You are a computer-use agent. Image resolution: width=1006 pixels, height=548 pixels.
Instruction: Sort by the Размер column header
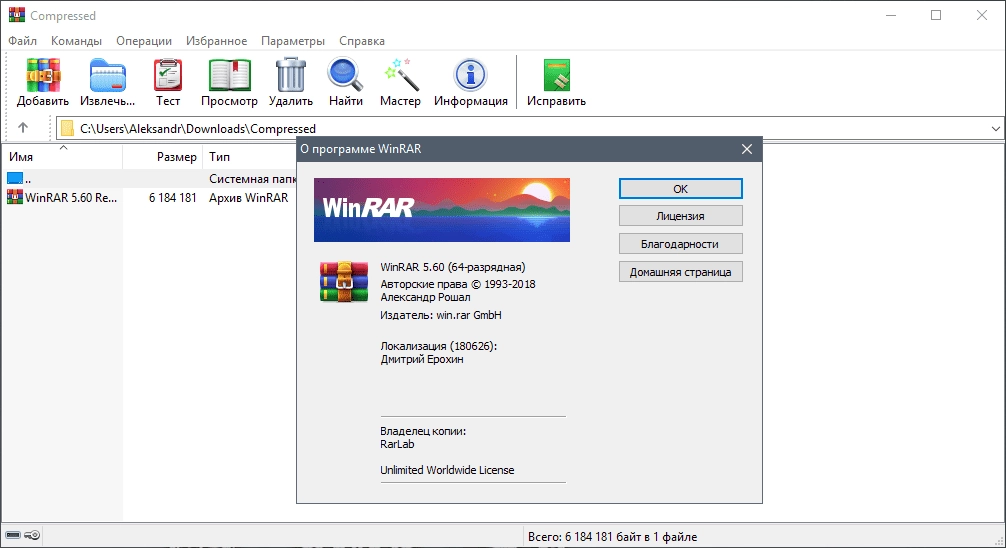point(163,157)
